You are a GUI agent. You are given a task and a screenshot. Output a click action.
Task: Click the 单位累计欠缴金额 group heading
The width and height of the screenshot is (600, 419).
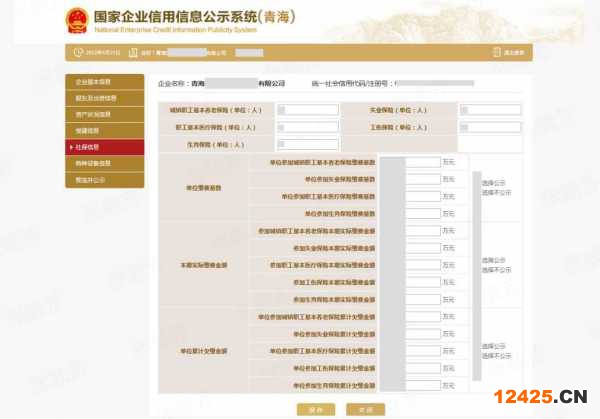click(204, 351)
